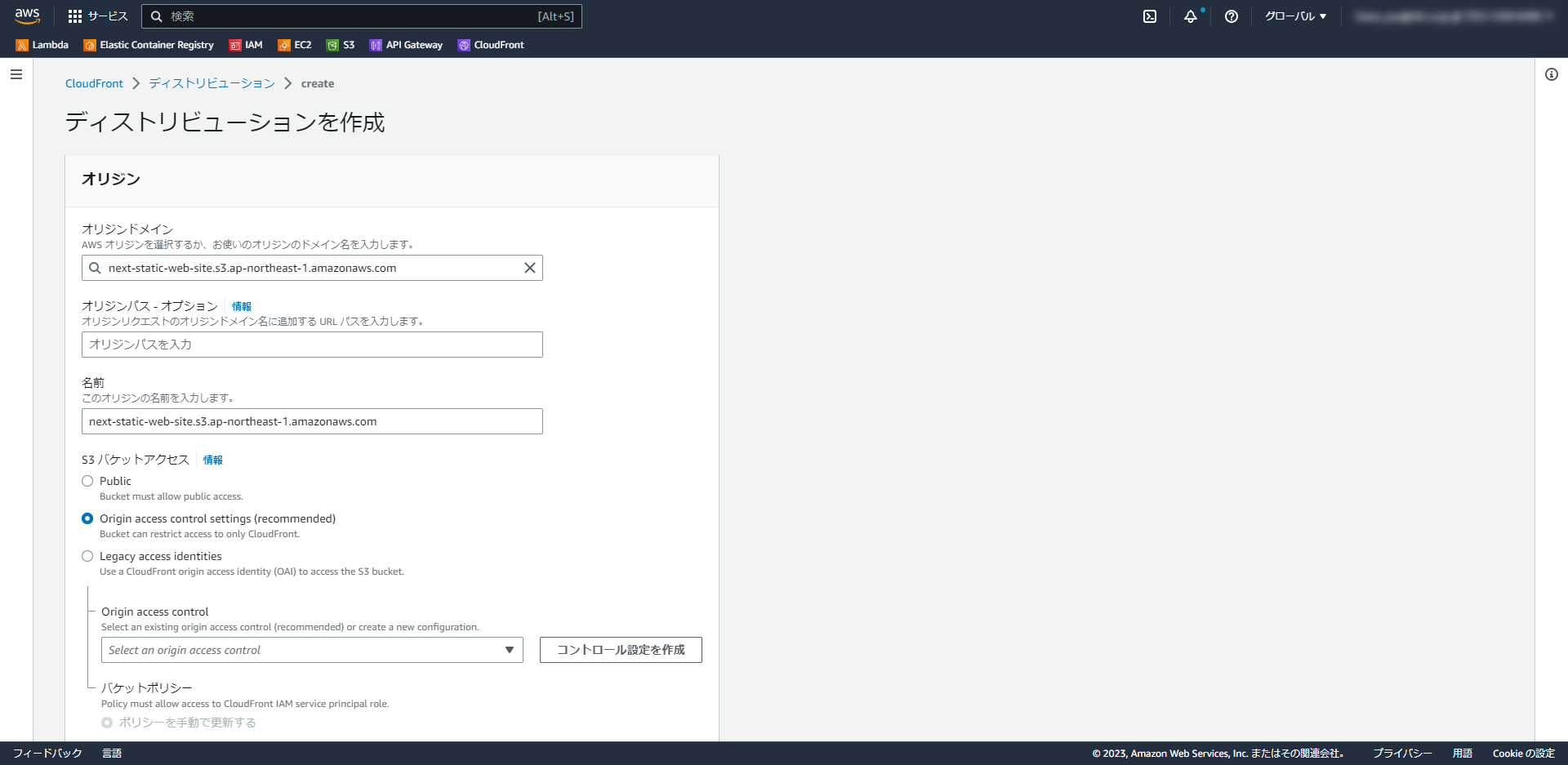
Task: Open the S3 service shortcut
Action: tap(341, 45)
